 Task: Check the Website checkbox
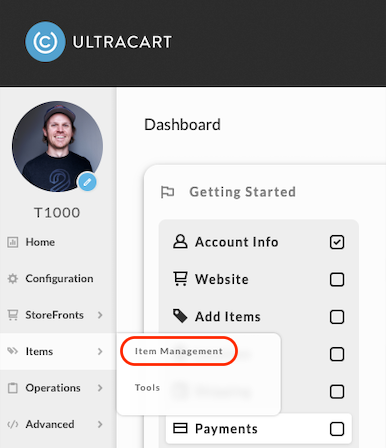[x=337, y=279]
